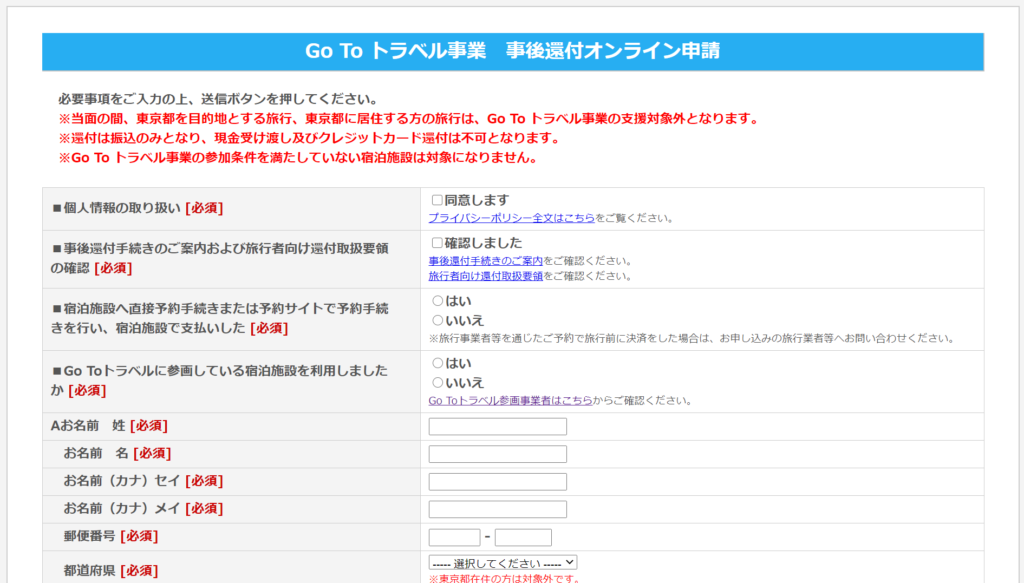The height and width of the screenshot is (583, 1024).
Task: Tick the 確認しました confirmation checkbox
Action: [437, 243]
